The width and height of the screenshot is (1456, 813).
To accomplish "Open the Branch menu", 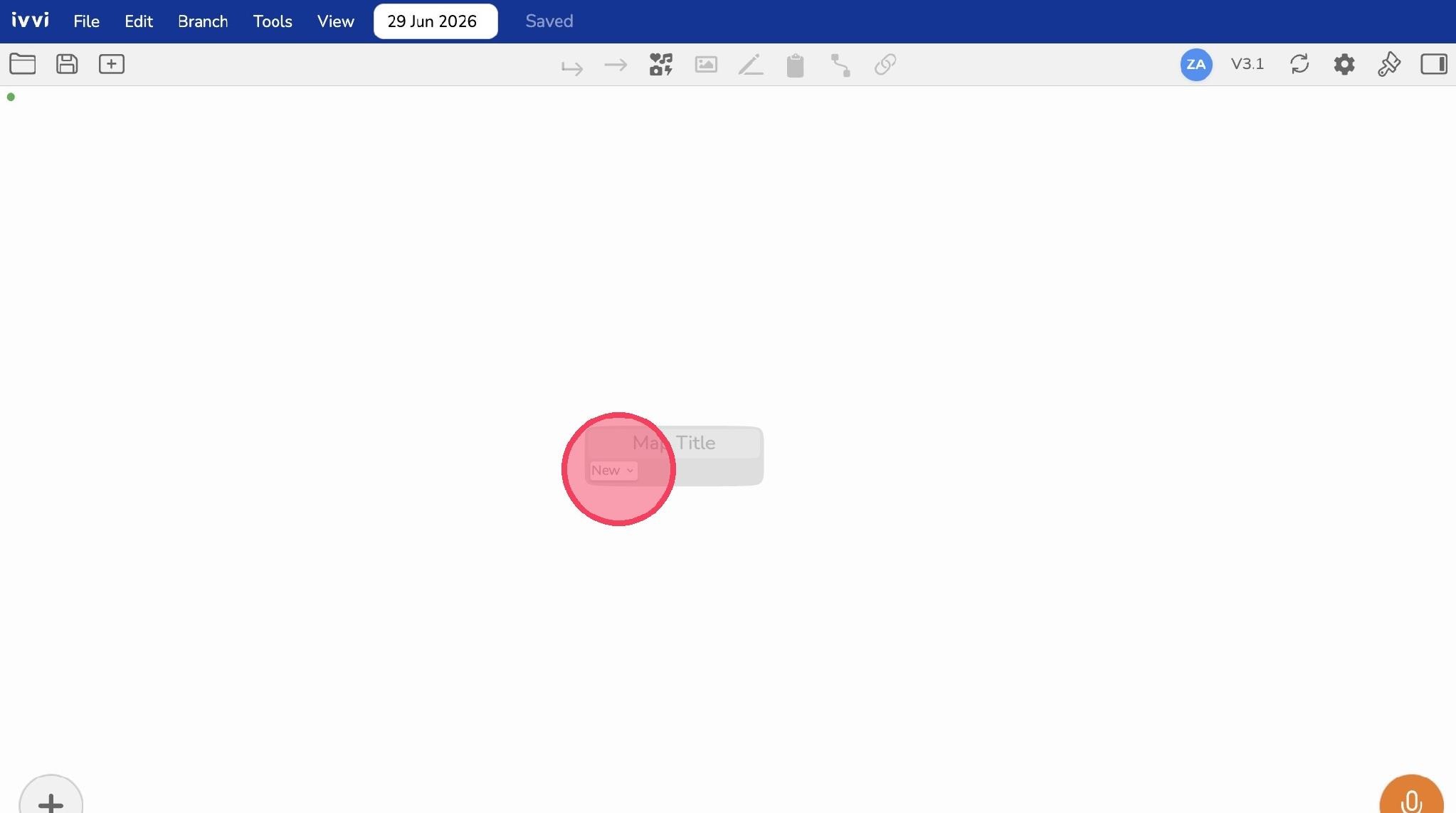I will point(203,21).
